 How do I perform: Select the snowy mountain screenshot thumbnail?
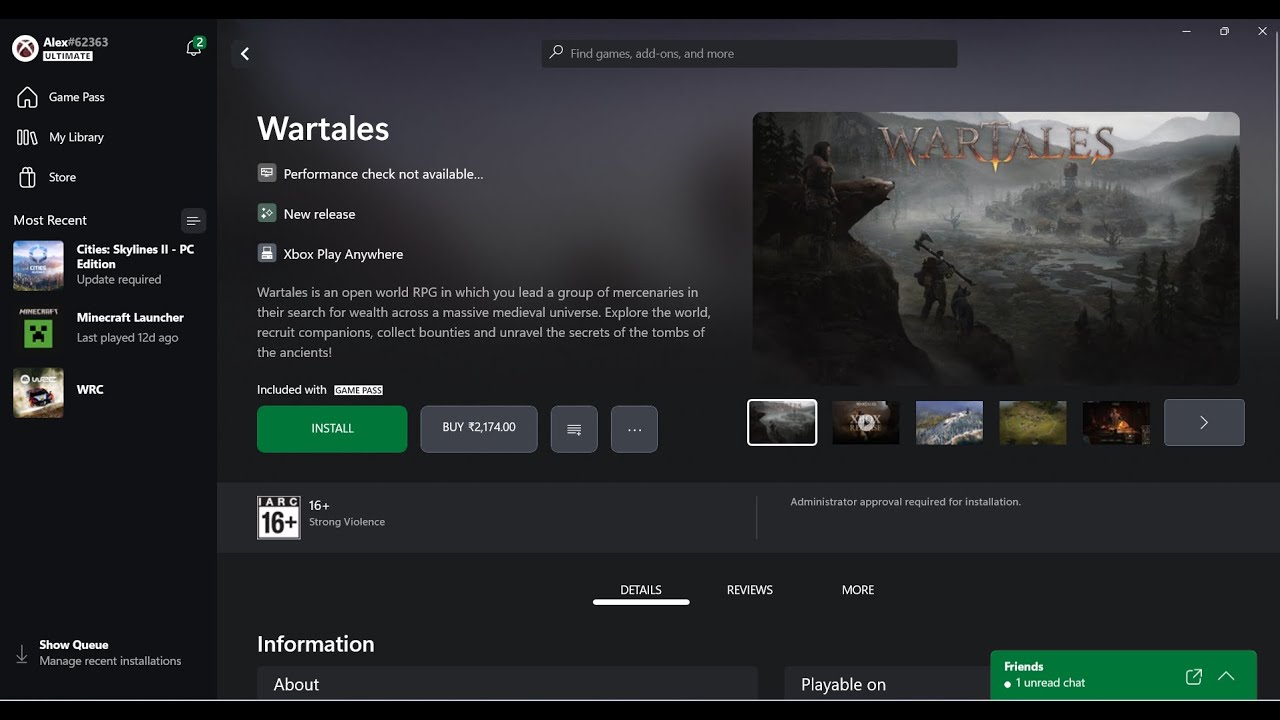click(x=949, y=422)
